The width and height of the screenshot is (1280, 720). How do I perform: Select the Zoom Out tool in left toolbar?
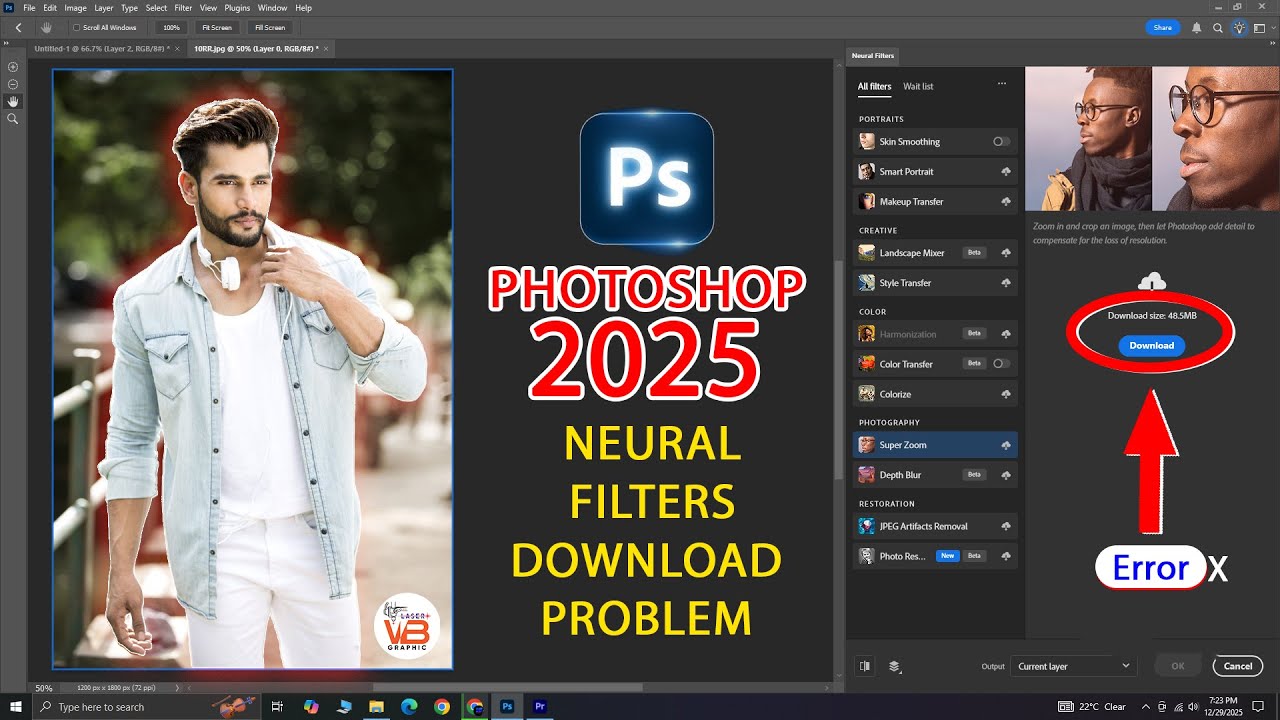click(13, 84)
